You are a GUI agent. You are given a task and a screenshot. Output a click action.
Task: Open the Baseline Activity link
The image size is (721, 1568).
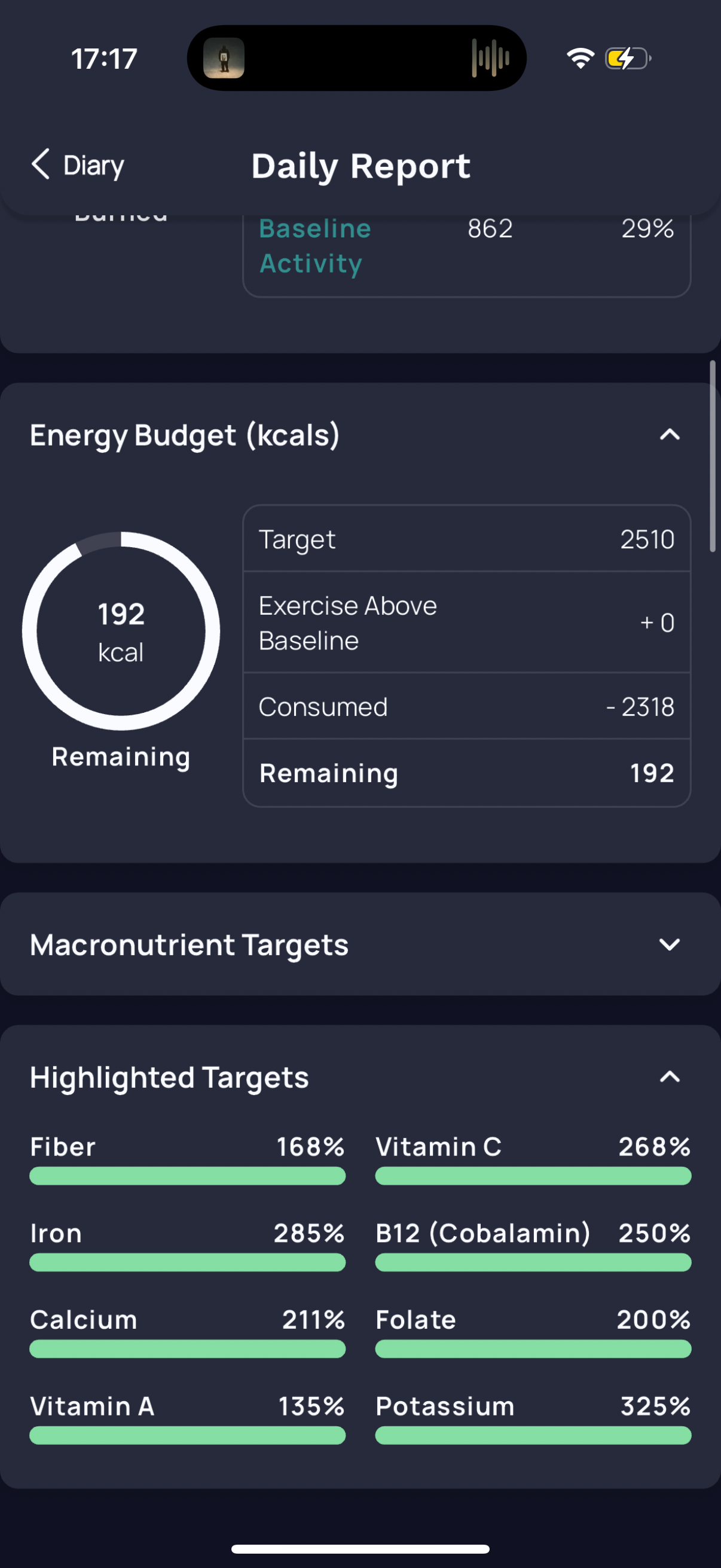(314, 246)
